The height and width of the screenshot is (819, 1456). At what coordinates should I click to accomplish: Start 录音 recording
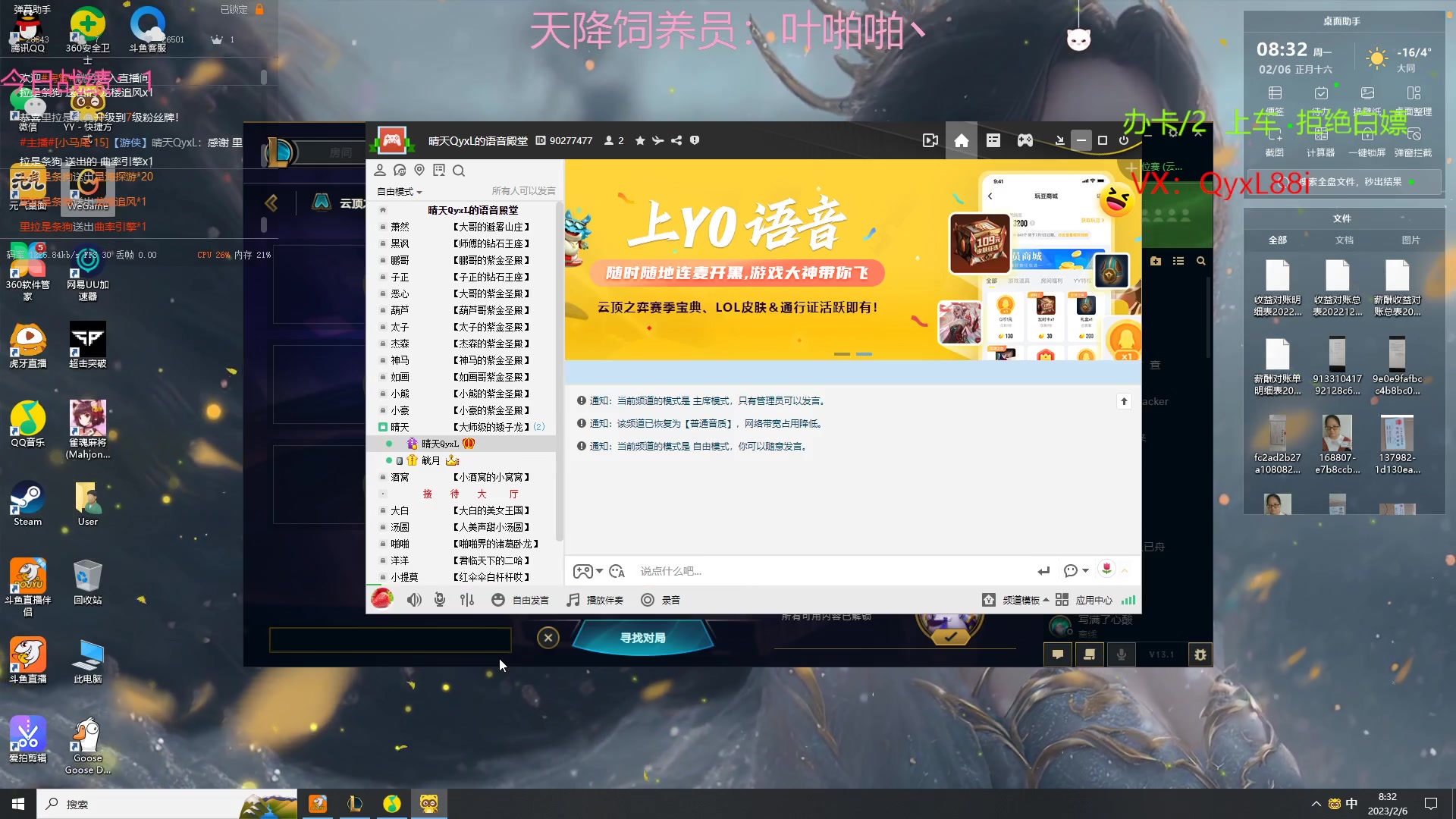pyautogui.click(x=661, y=600)
